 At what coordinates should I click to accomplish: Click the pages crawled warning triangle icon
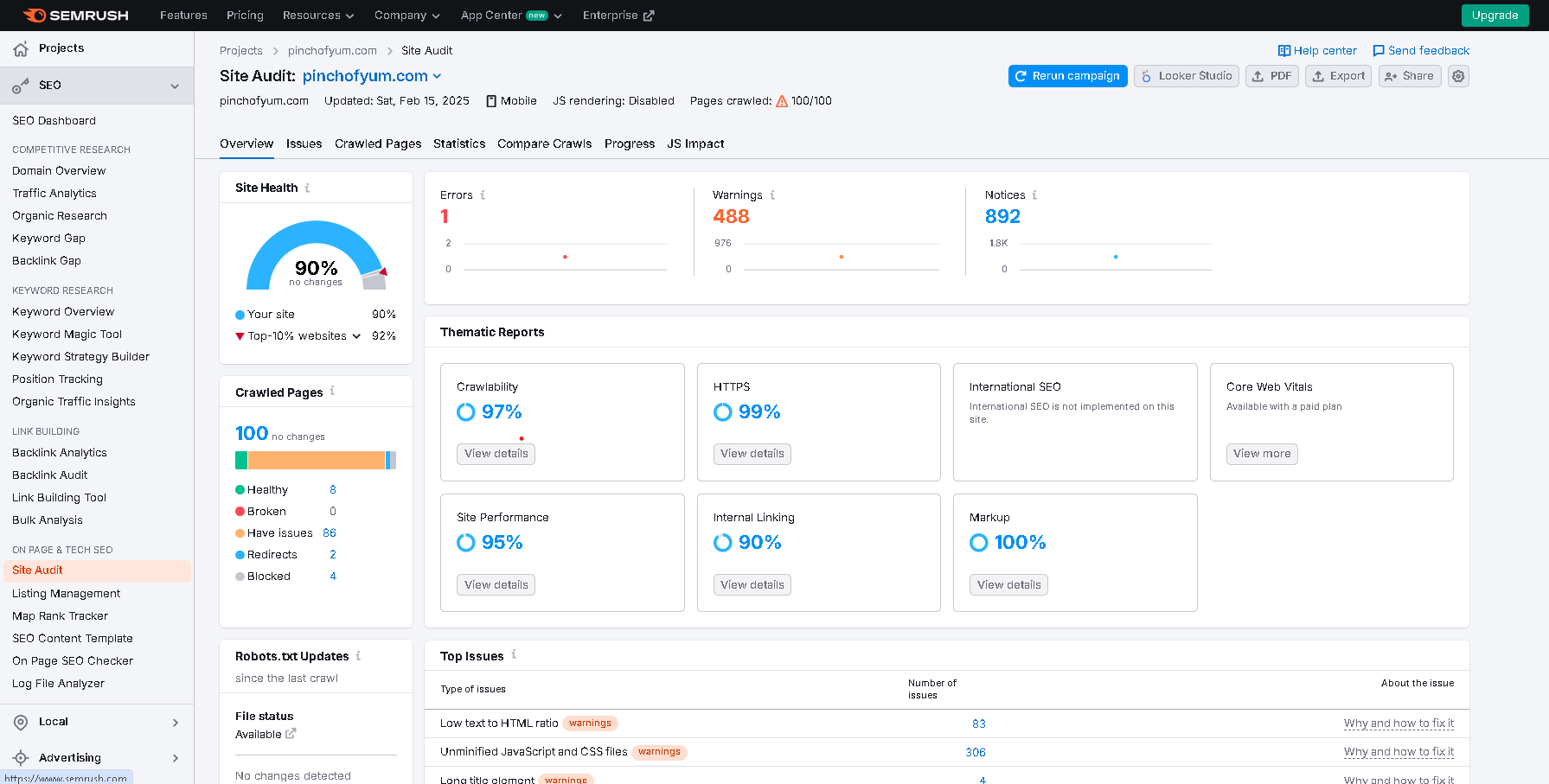(782, 101)
